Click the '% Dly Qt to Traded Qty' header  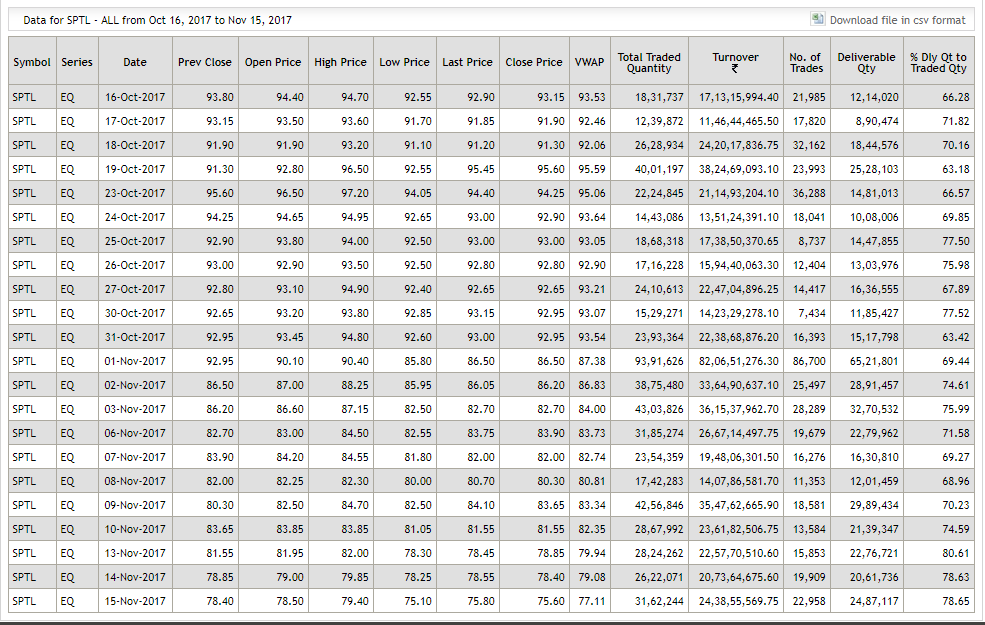pyautogui.click(x=938, y=62)
